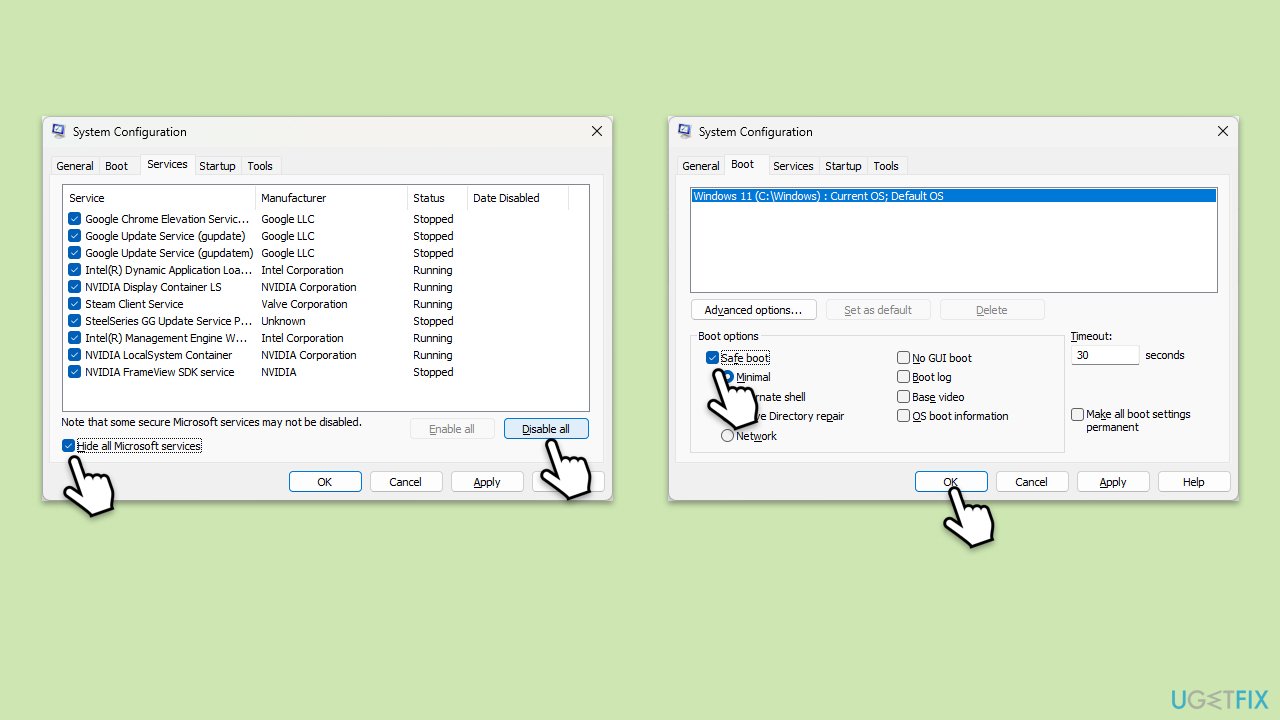Click OK in the Services window
This screenshot has height=720, width=1280.
[325, 482]
